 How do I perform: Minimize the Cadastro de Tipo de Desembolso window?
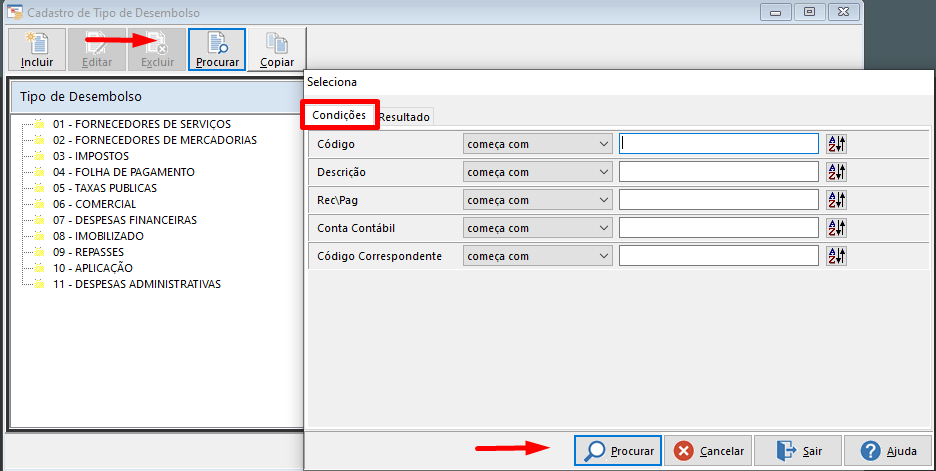click(x=775, y=12)
